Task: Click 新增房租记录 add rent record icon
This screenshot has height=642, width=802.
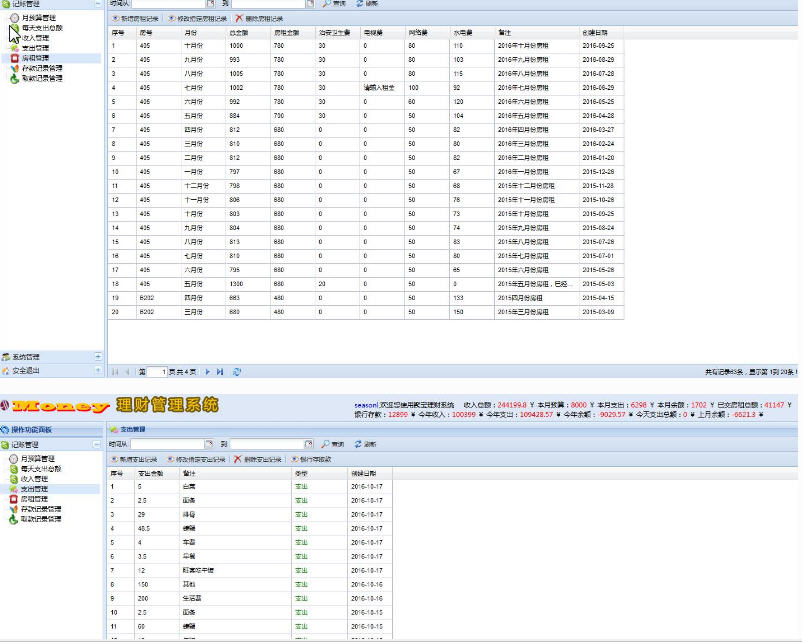Action: (114, 18)
